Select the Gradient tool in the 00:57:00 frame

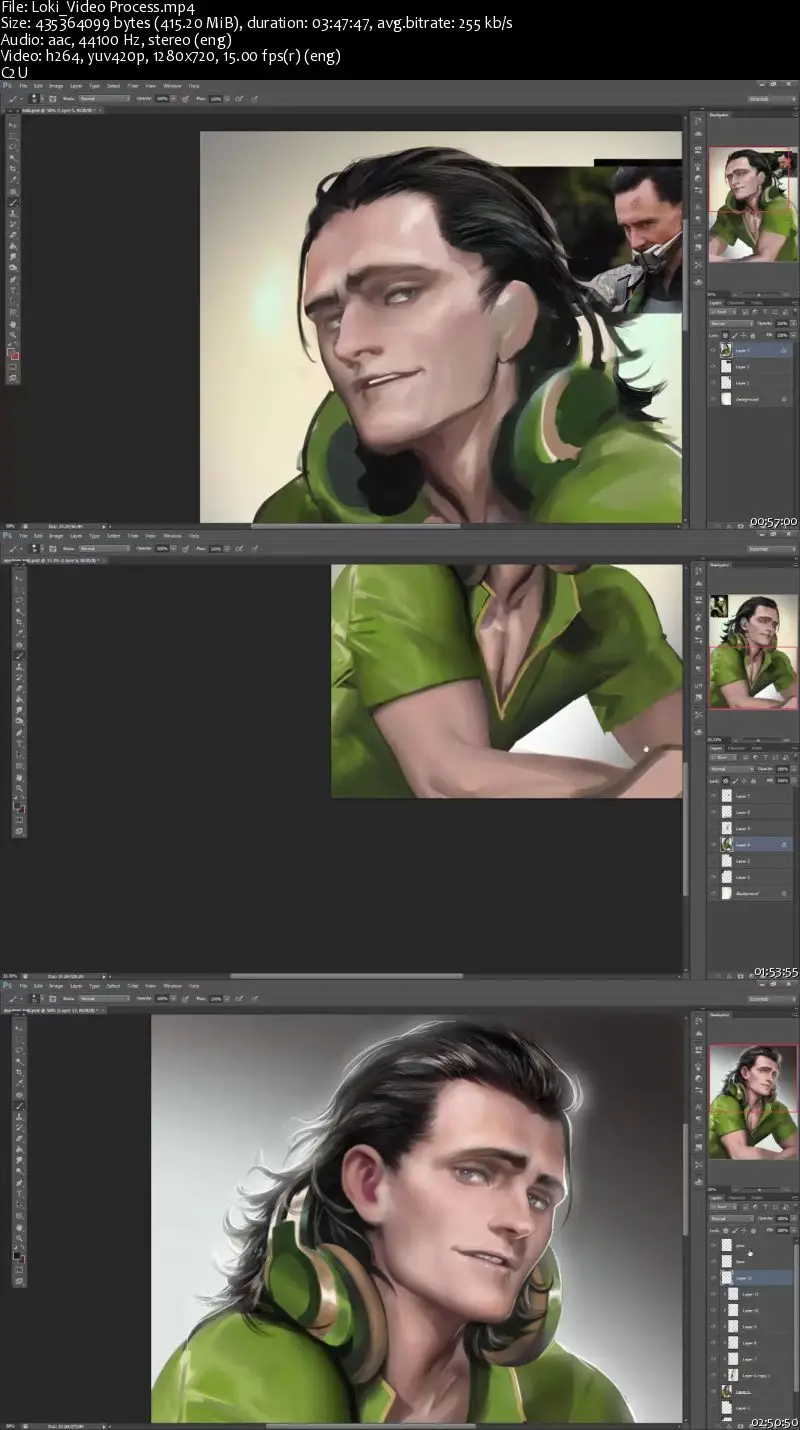pos(13,246)
